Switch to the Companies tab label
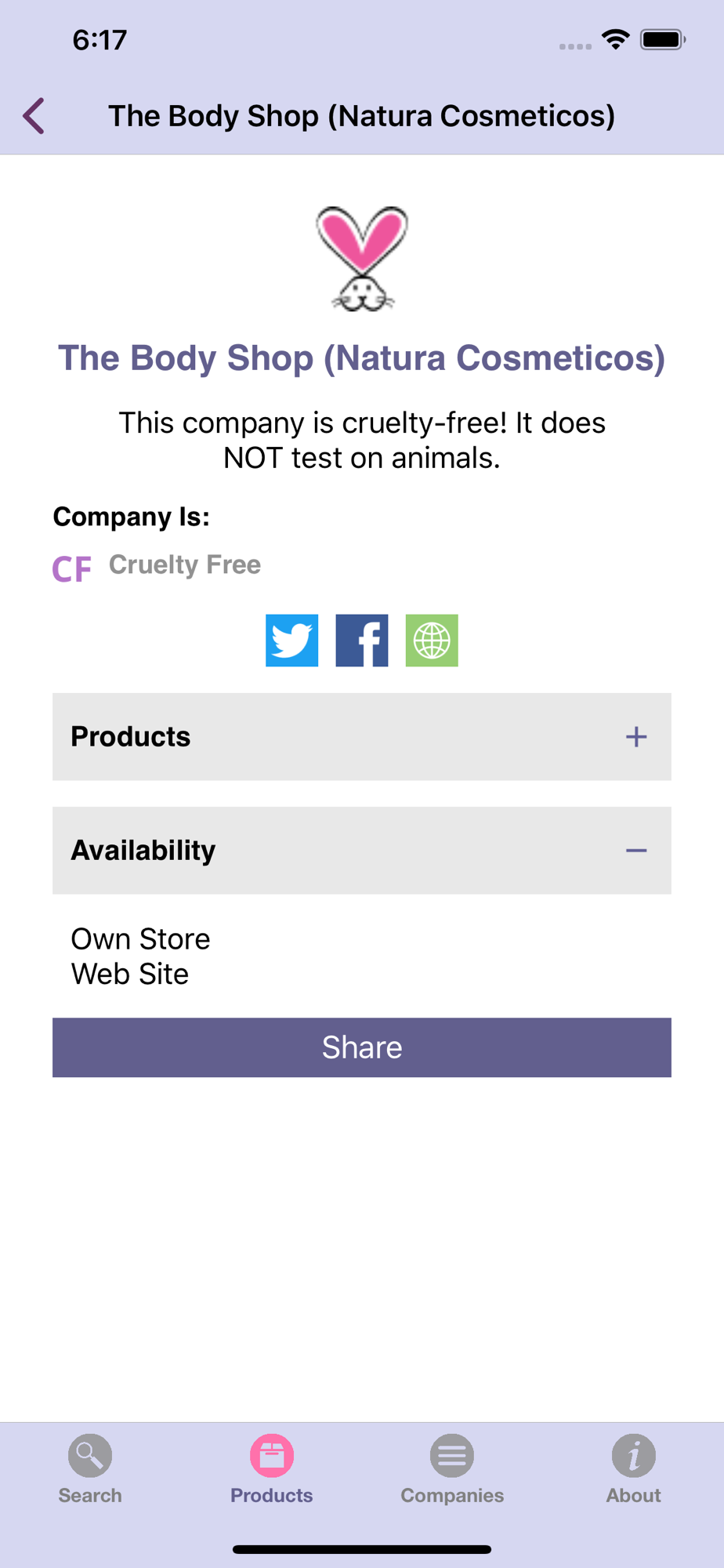The width and height of the screenshot is (724, 1568). tap(452, 1496)
